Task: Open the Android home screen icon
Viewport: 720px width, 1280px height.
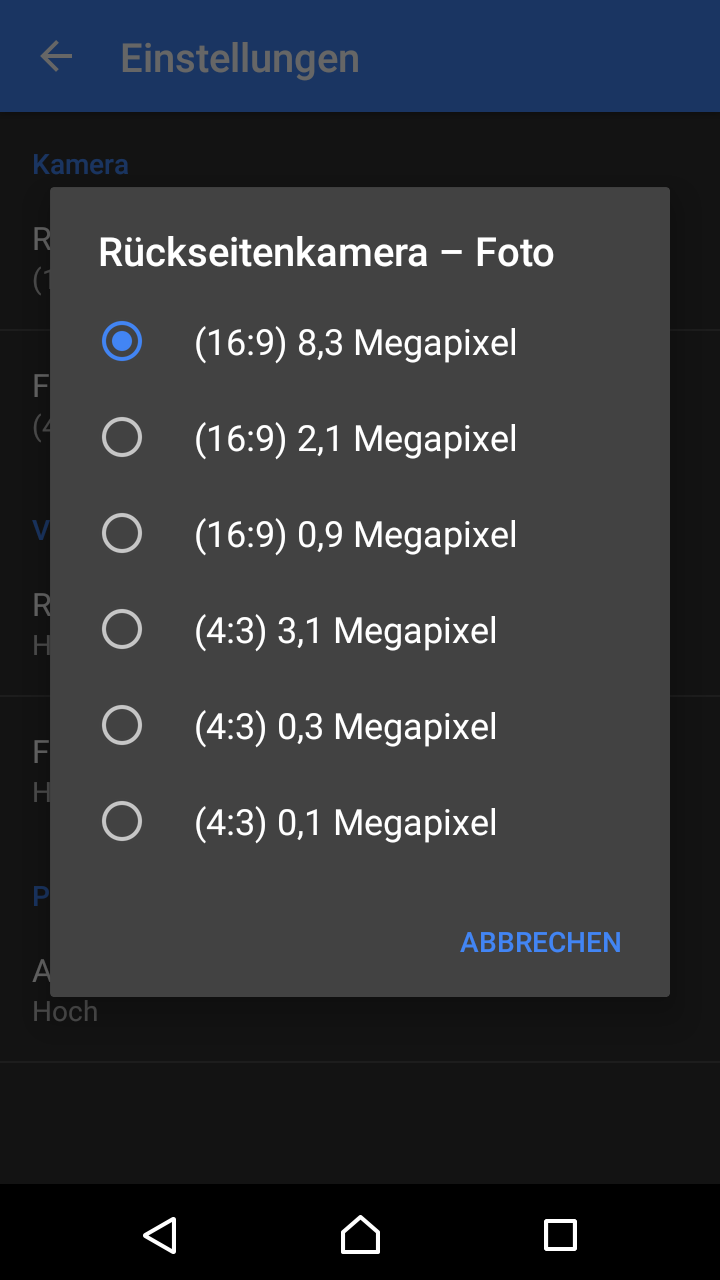Action: coord(360,1235)
